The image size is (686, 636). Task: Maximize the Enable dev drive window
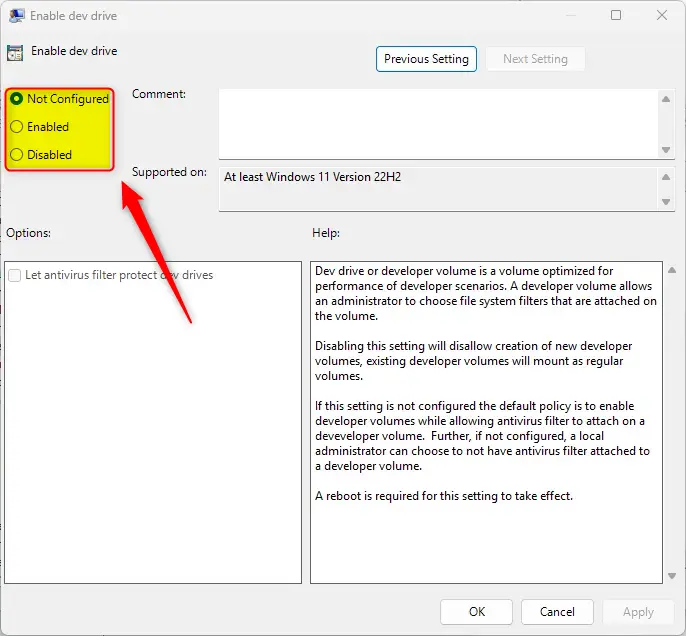click(616, 15)
